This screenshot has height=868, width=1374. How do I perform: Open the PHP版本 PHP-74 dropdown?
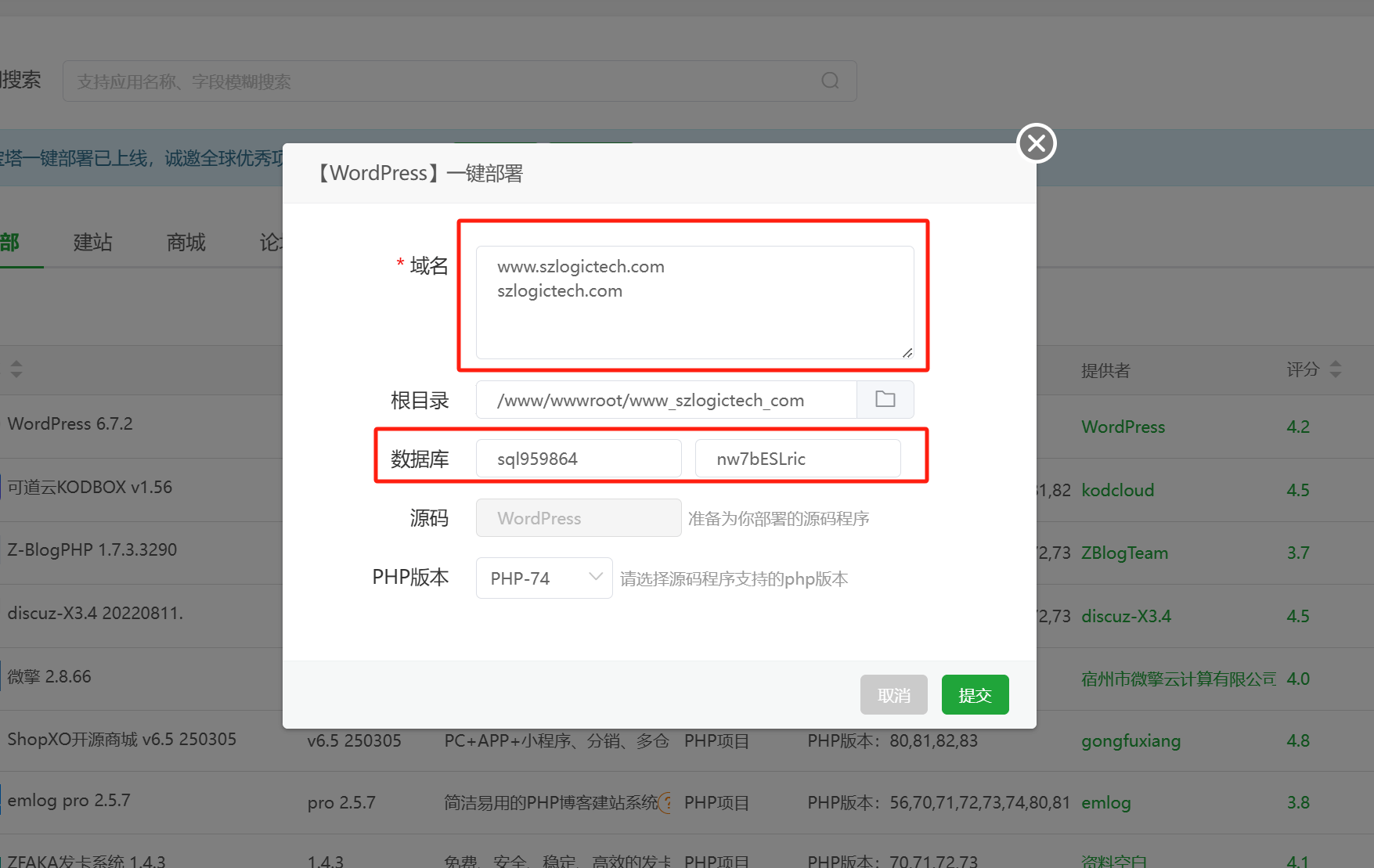[544, 578]
